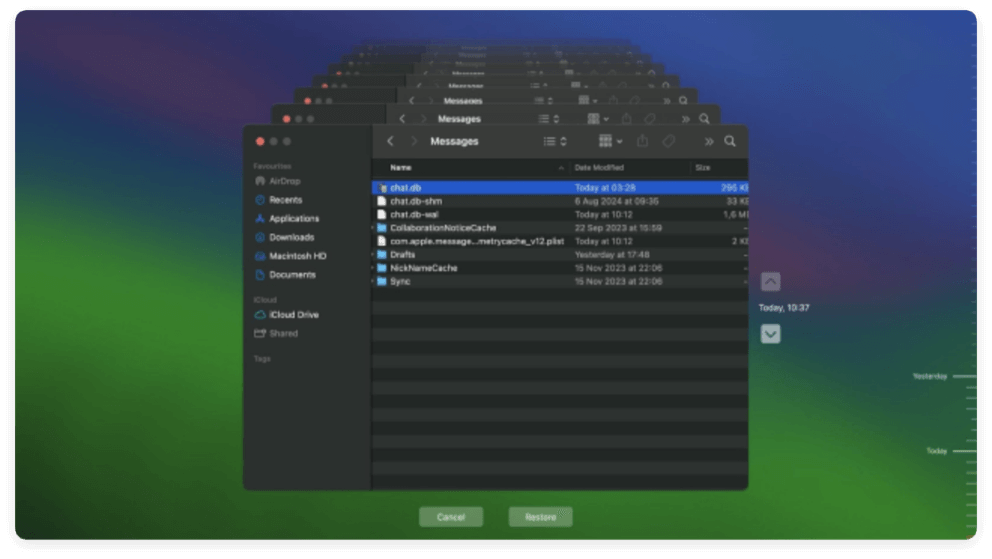Go to earlier backup with the up arrow
The width and height of the screenshot is (992, 559).
click(x=770, y=281)
